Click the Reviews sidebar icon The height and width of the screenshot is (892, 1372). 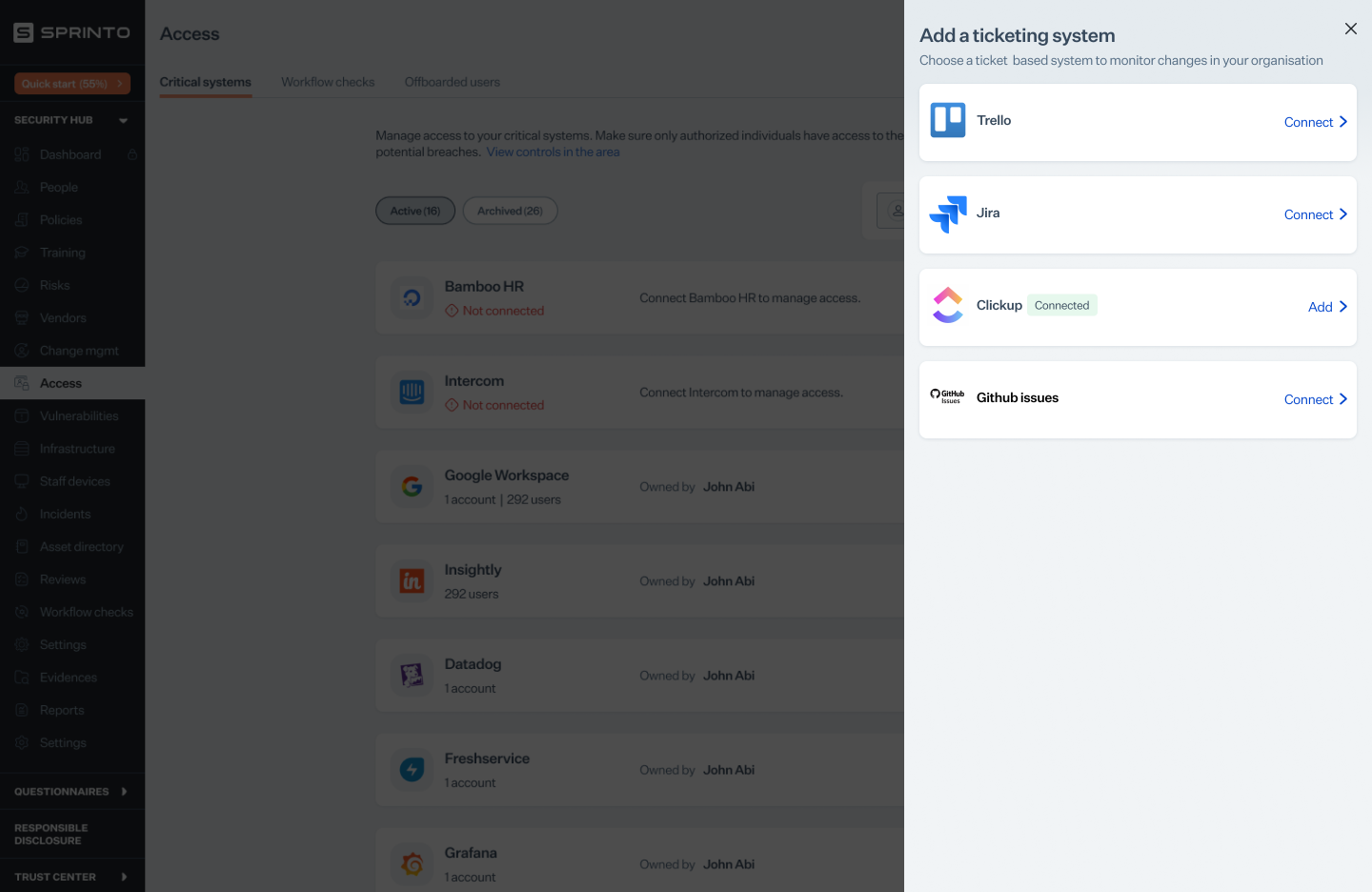coord(22,579)
